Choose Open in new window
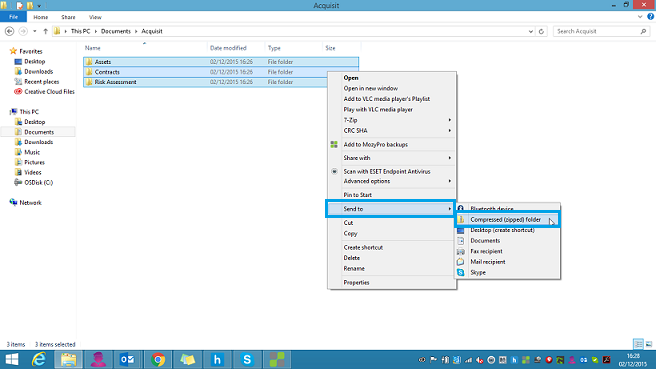Screen dimensions: 656x369 coord(392,88)
